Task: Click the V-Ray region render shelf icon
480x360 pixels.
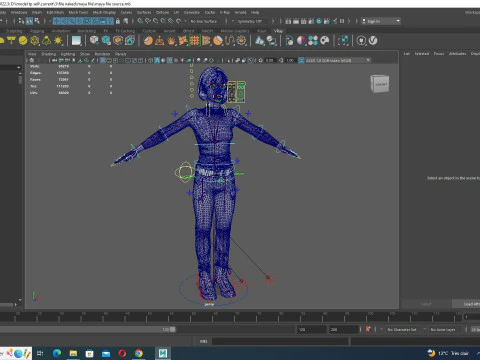Action: (x=343, y=41)
